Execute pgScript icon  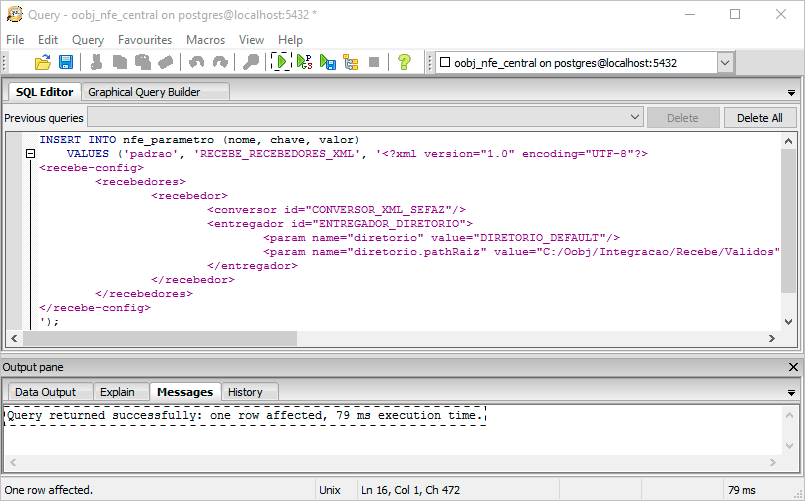click(x=304, y=63)
